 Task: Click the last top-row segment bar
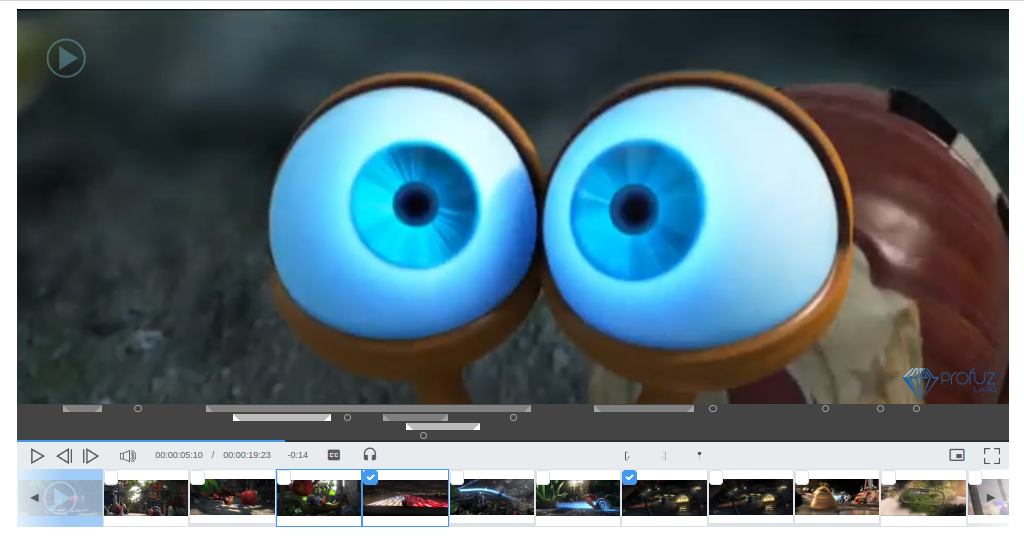644,409
